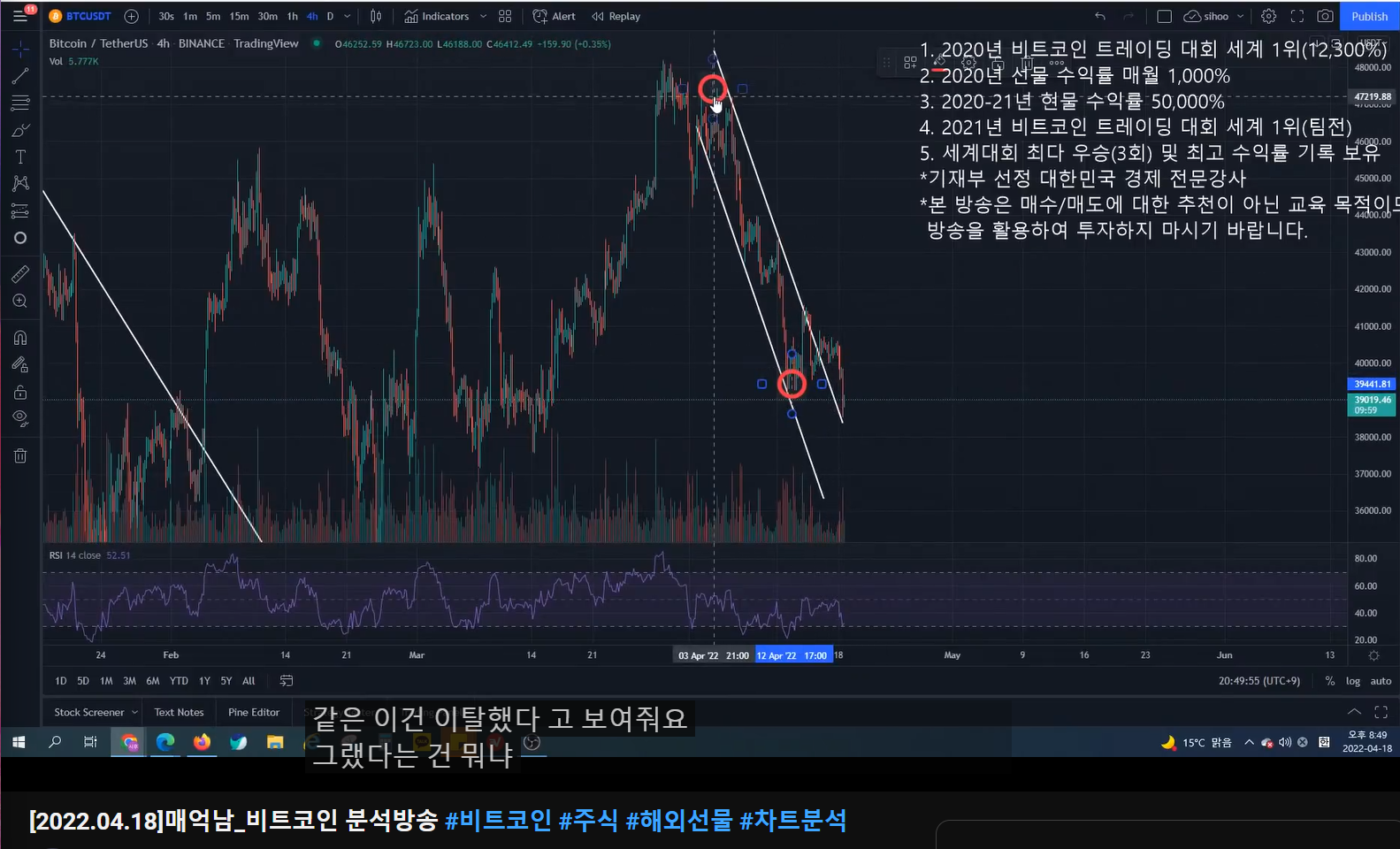Switch to the 1h interval
This screenshot has height=849, width=1400.
click(x=293, y=16)
